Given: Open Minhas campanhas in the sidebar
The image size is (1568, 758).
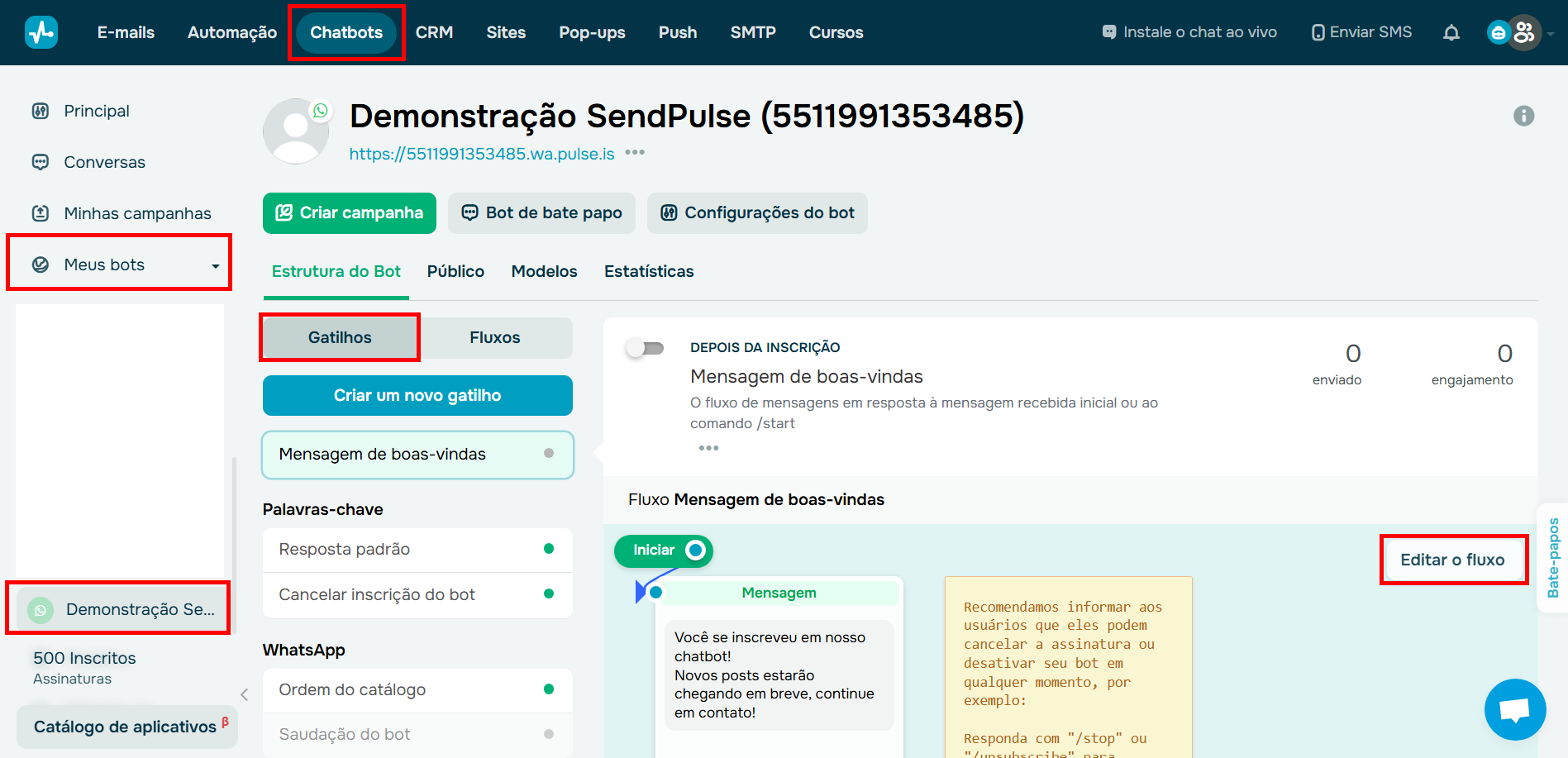Looking at the screenshot, I should 136,212.
